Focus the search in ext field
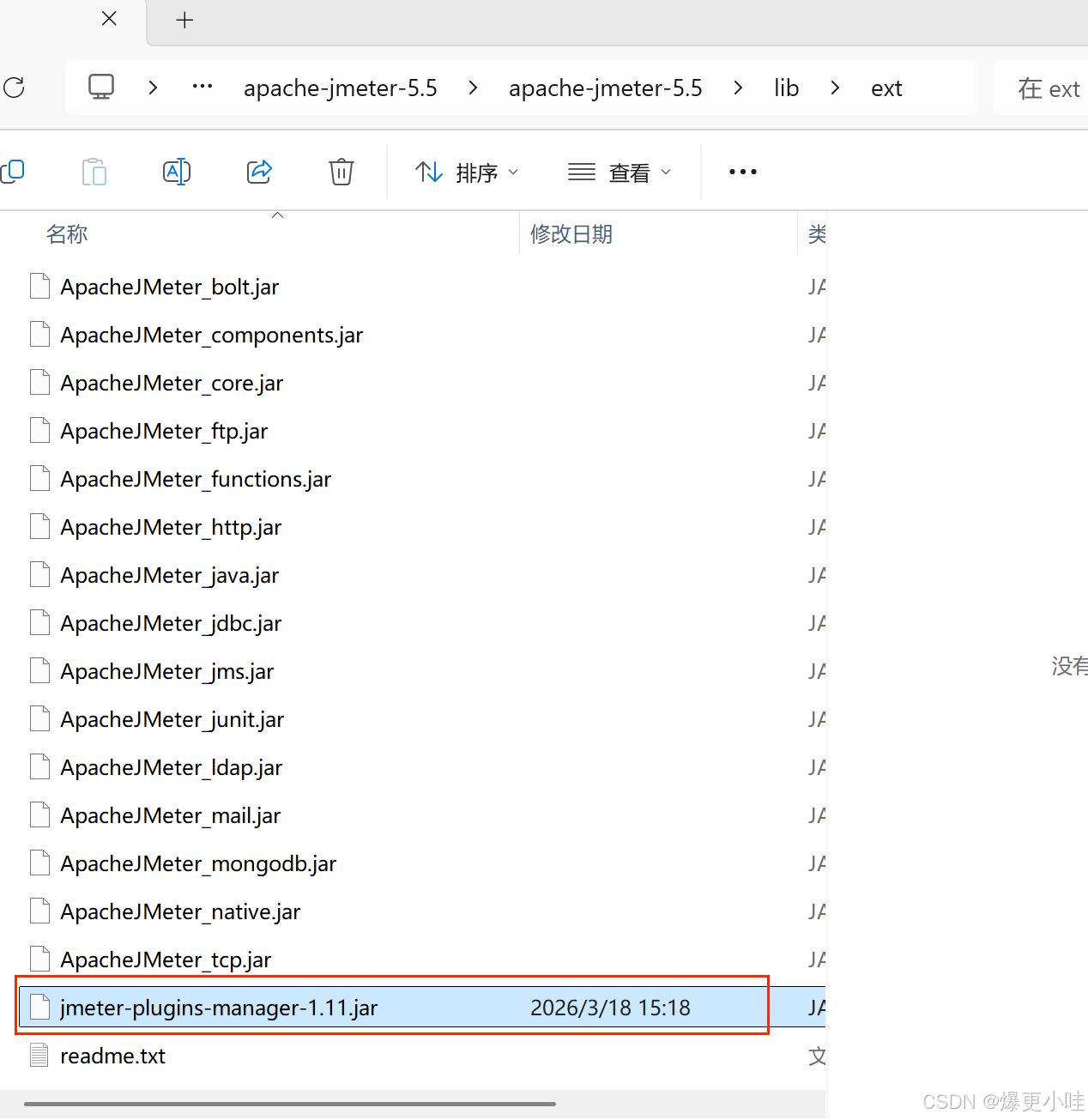This screenshot has width=1088, height=1120. tap(1040, 88)
